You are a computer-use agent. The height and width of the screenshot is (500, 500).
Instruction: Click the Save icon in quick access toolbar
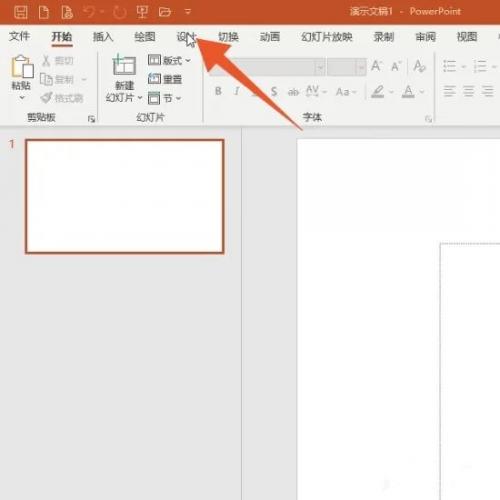[x=21, y=12]
